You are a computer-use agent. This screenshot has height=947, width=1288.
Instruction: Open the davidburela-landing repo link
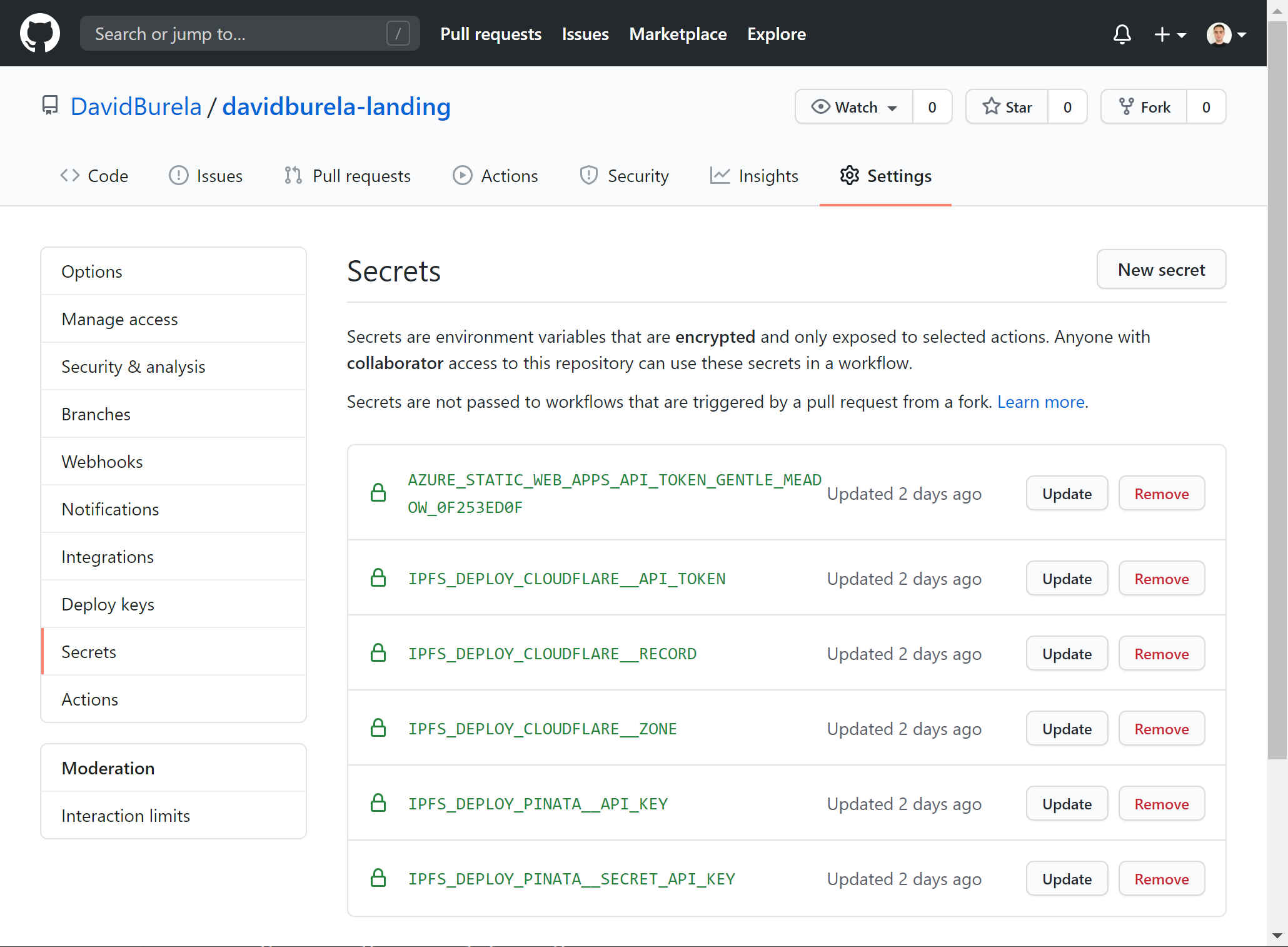click(336, 106)
